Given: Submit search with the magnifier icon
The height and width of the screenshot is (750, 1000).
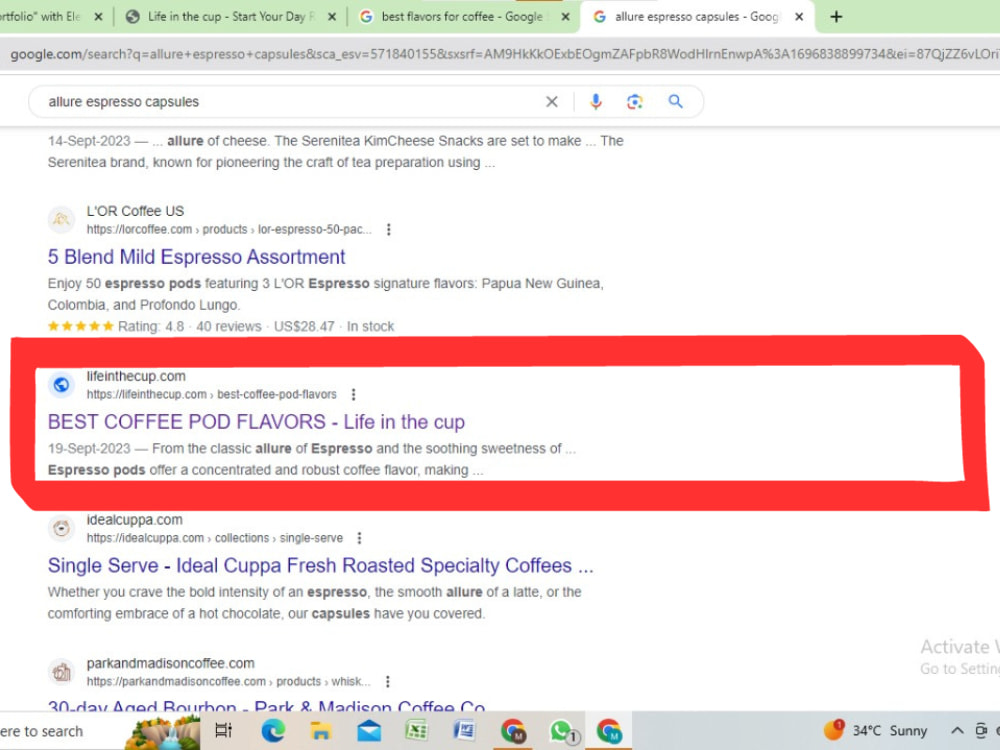Looking at the screenshot, I should pyautogui.click(x=675, y=101).
